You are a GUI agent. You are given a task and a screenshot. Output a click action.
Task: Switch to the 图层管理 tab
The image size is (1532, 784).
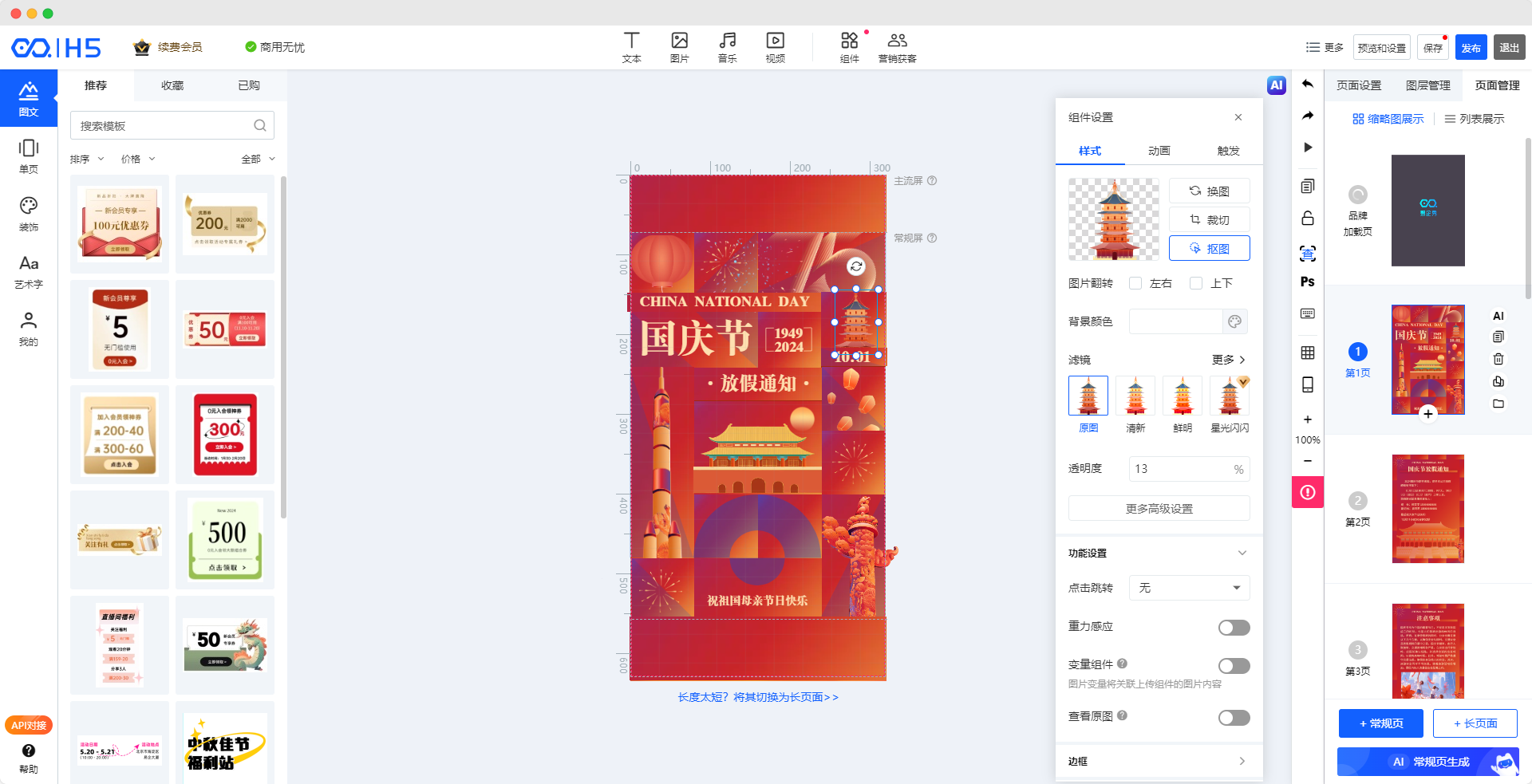1427,85
